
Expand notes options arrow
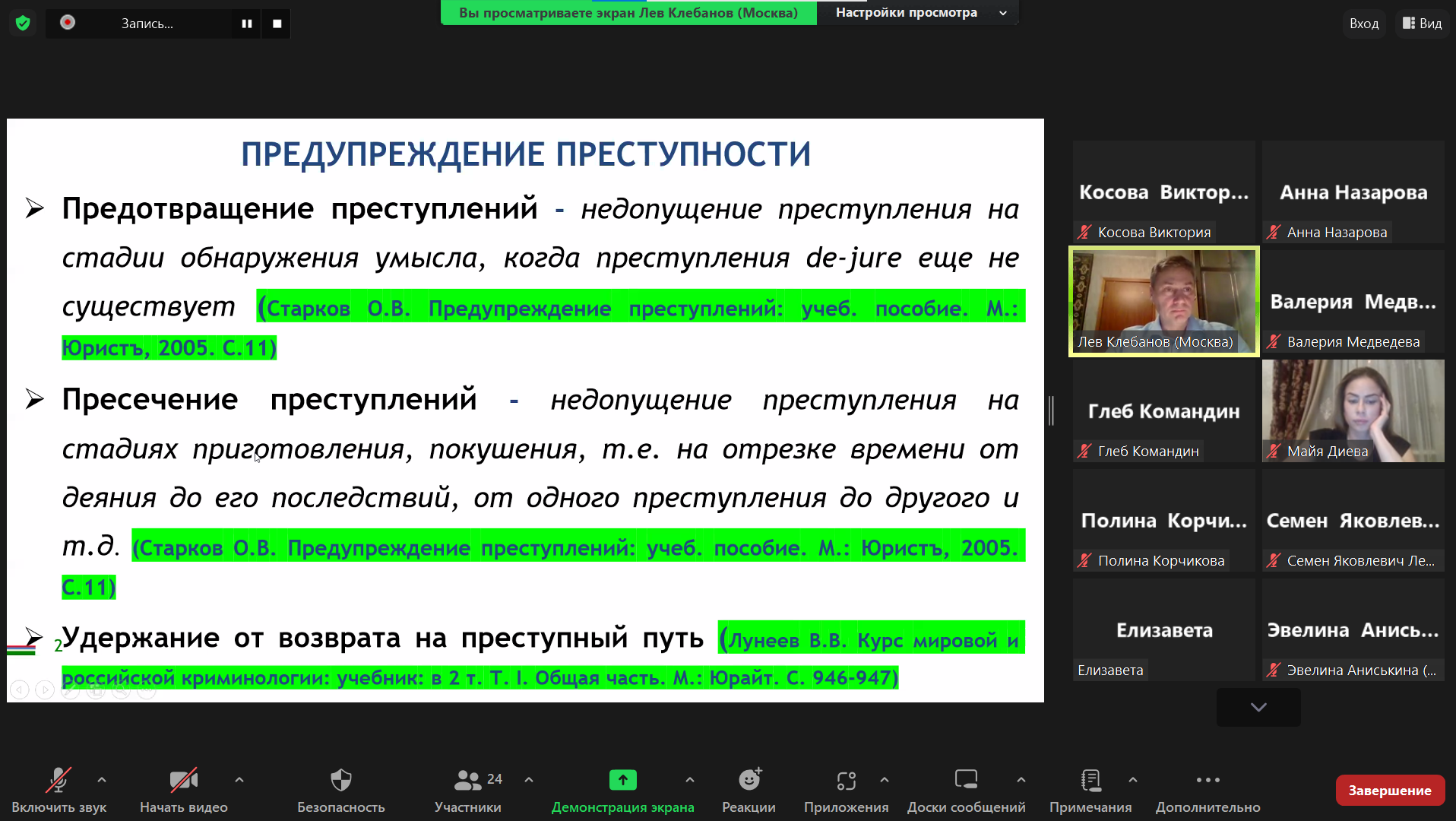tap(1133, 780)
